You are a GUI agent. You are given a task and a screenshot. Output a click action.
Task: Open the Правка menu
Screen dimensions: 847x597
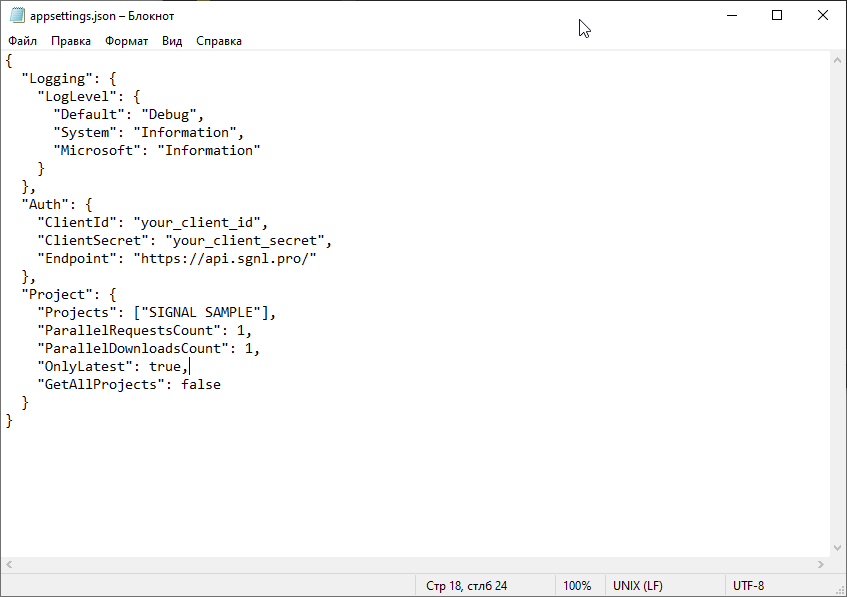(70, 41)
